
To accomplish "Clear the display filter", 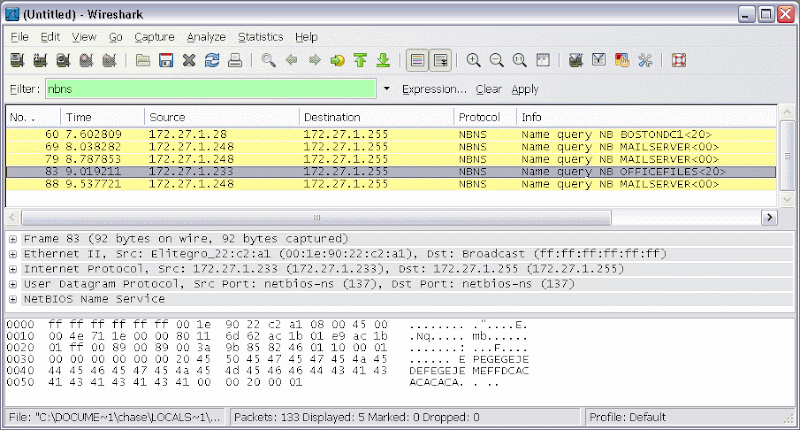I will 488,89.
